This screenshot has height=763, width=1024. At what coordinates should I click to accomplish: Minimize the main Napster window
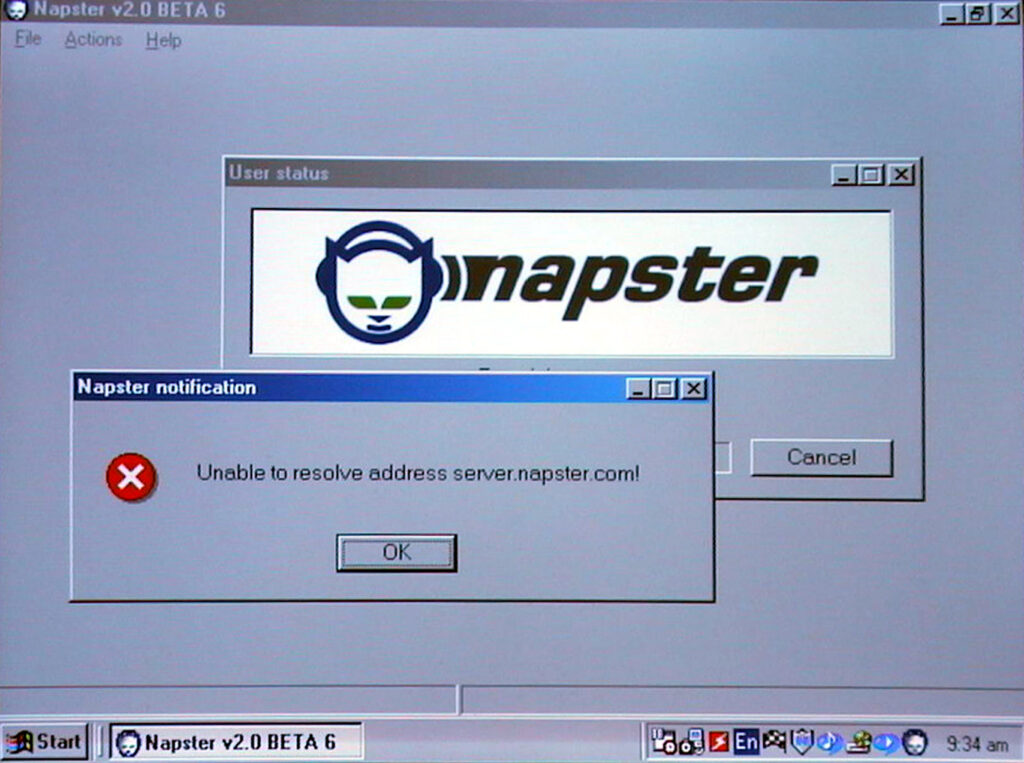(x=951, y=14)
